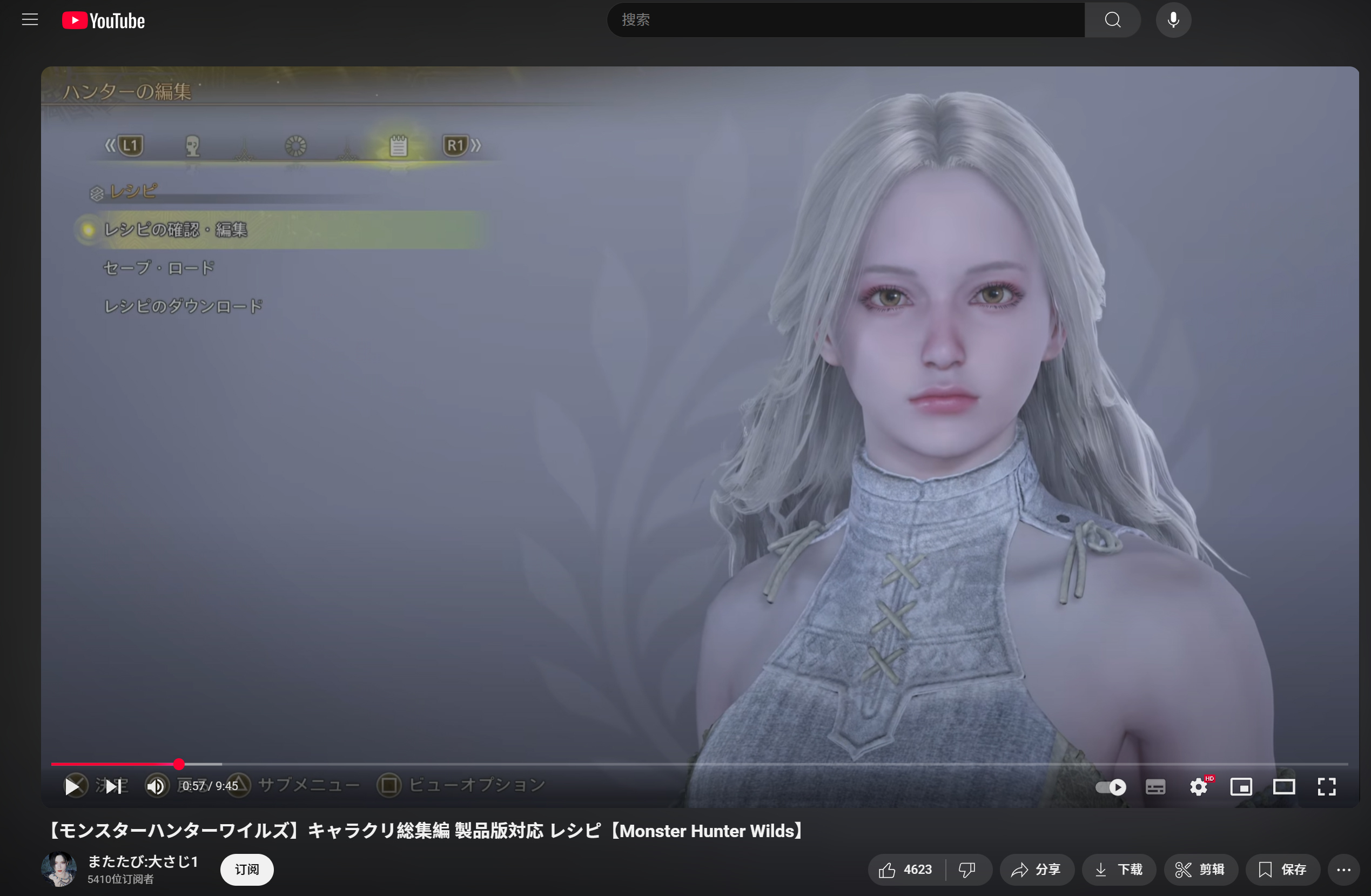1371x896 pixels.
Task: Open the またたび:大さじ1 channel avatar
Action: point(59,870)
